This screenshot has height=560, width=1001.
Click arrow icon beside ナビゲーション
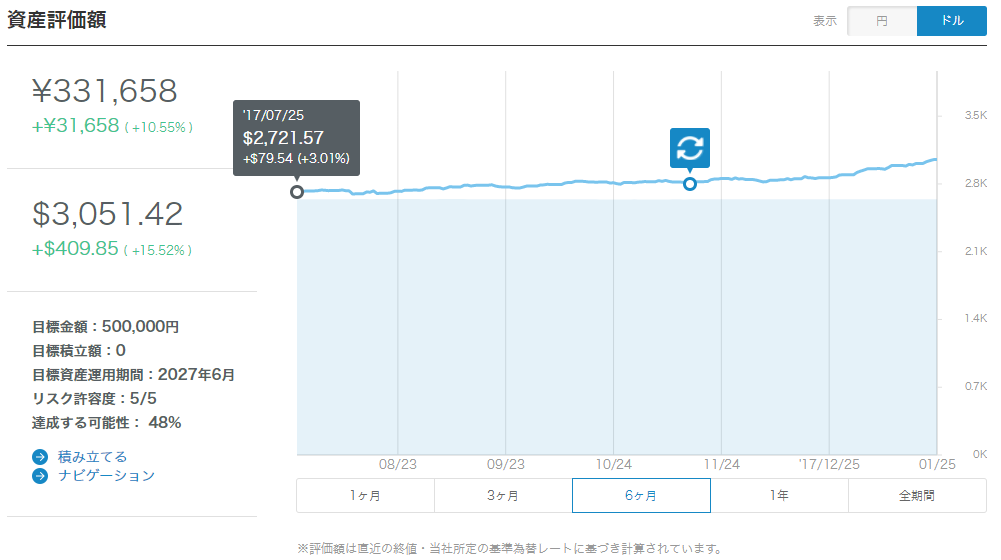(x=40, y=476)
